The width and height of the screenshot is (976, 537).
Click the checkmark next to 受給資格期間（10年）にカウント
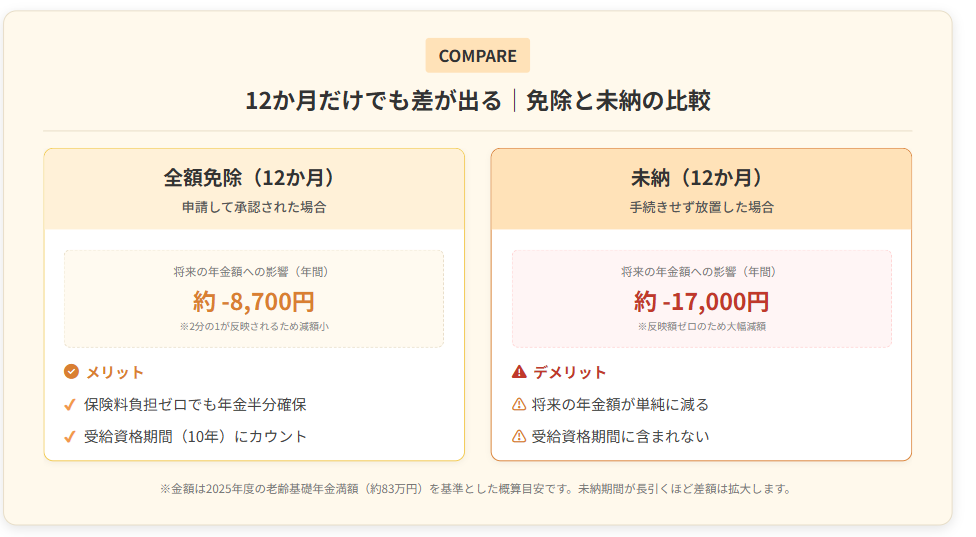[x=70, y=437]
